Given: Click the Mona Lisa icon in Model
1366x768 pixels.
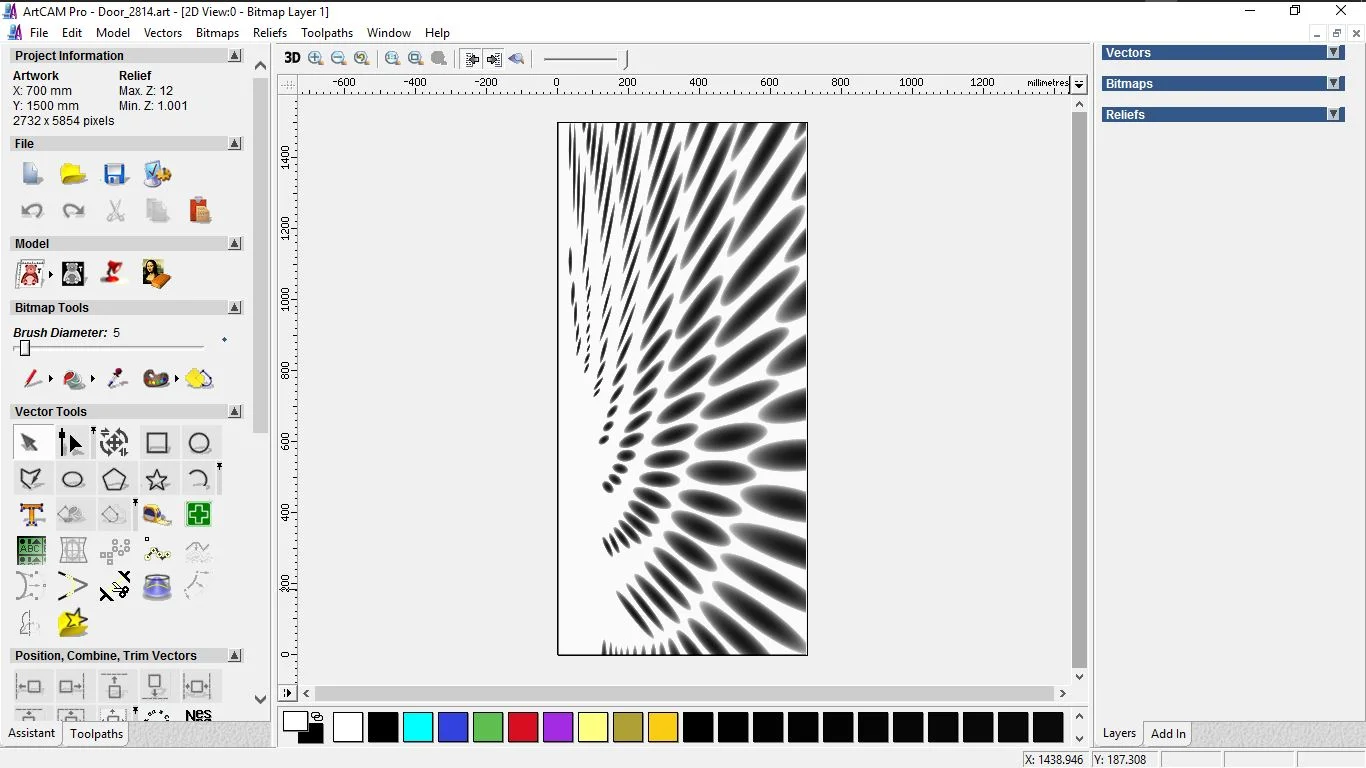Looking at the screenshot, I should [x=156, y=273].
